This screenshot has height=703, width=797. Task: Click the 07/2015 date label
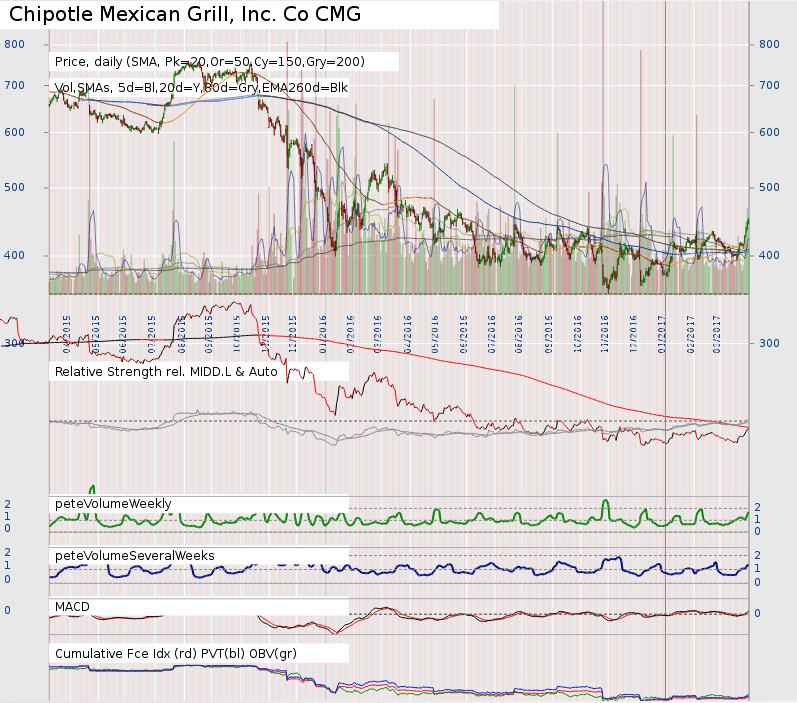(151, 334)
